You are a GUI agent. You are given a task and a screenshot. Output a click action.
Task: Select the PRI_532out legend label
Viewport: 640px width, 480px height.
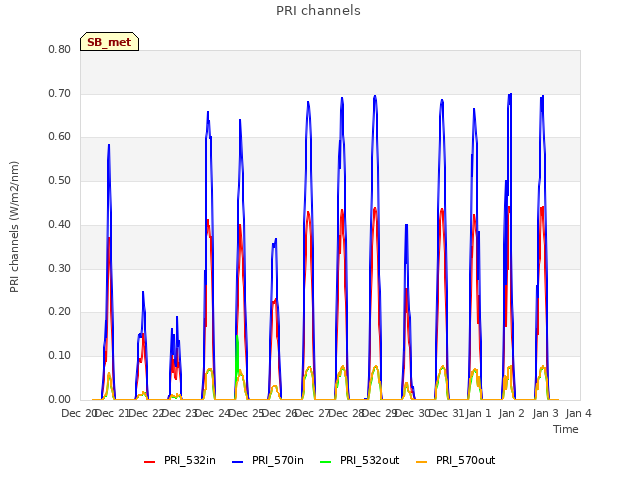coord(369,460)
